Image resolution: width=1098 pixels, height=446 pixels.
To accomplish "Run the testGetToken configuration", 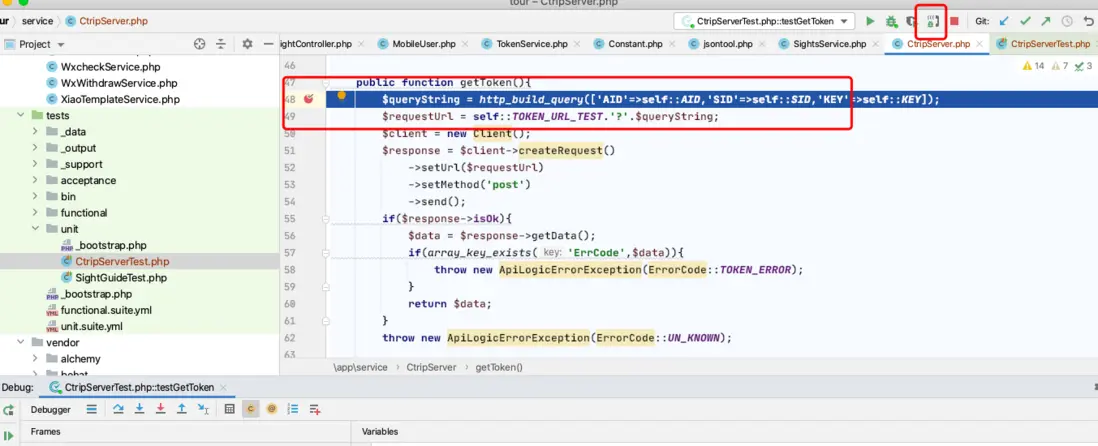I will [870, 21].
